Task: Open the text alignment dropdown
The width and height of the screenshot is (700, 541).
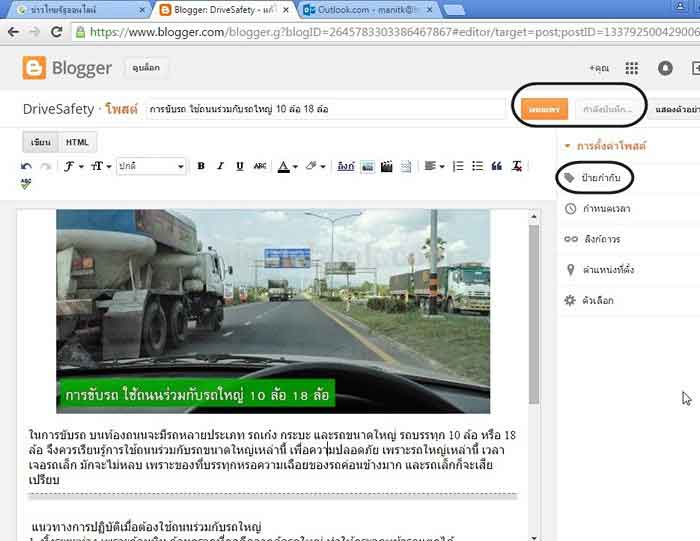Action: click(x=434, y=166)
